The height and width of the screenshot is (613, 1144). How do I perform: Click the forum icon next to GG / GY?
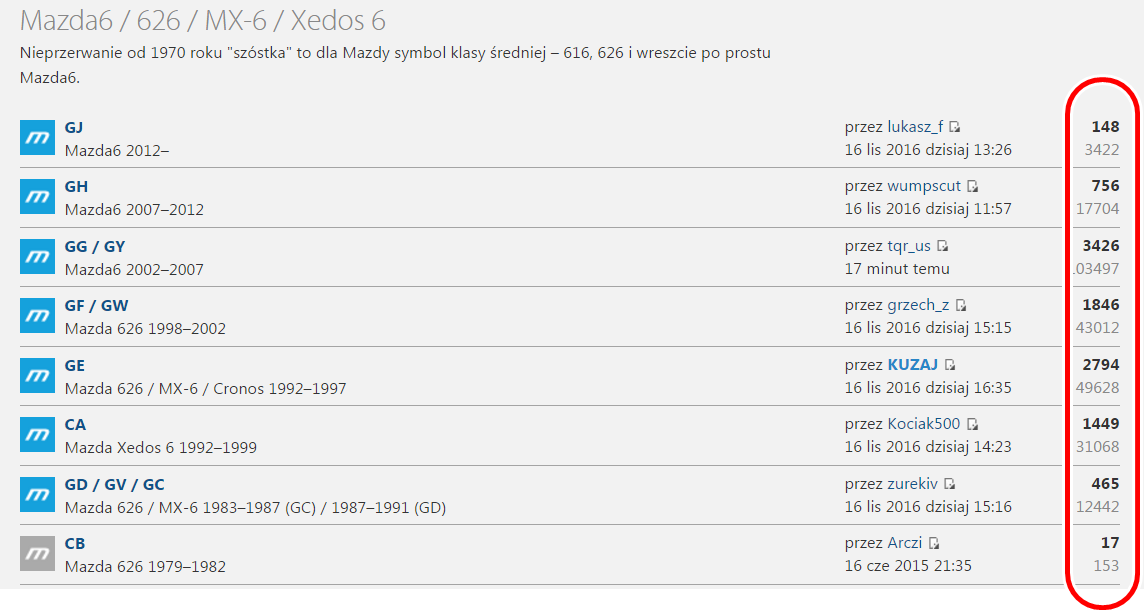(37, 256)
